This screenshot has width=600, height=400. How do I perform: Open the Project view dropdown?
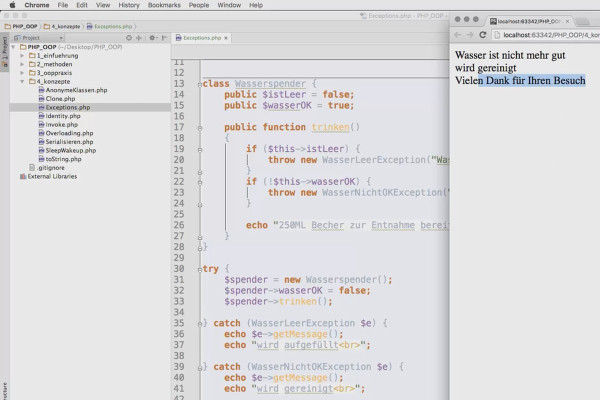tap(38, 38)
